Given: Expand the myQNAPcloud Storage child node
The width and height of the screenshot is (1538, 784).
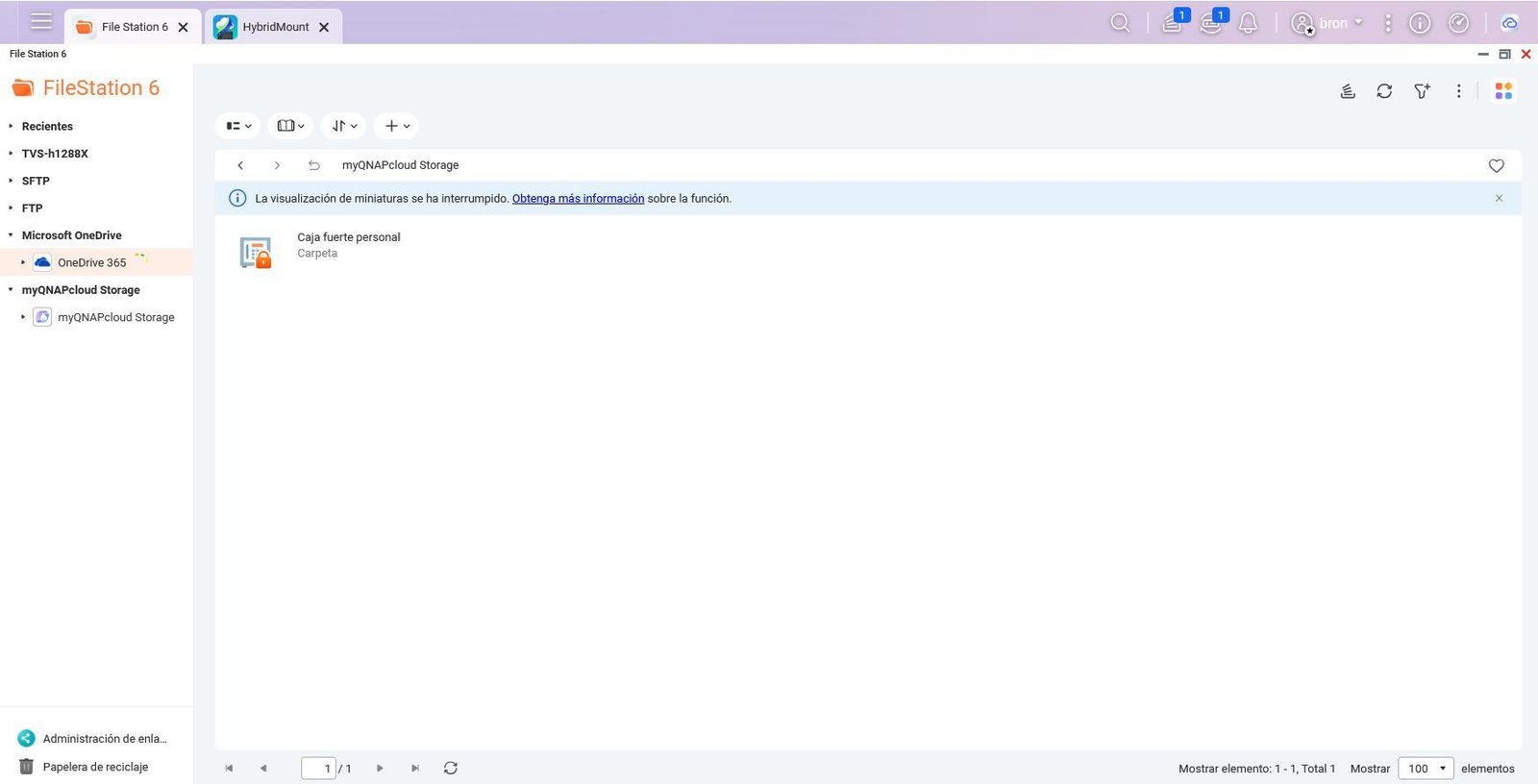Looking at the screenshot, I should (23, 317).
